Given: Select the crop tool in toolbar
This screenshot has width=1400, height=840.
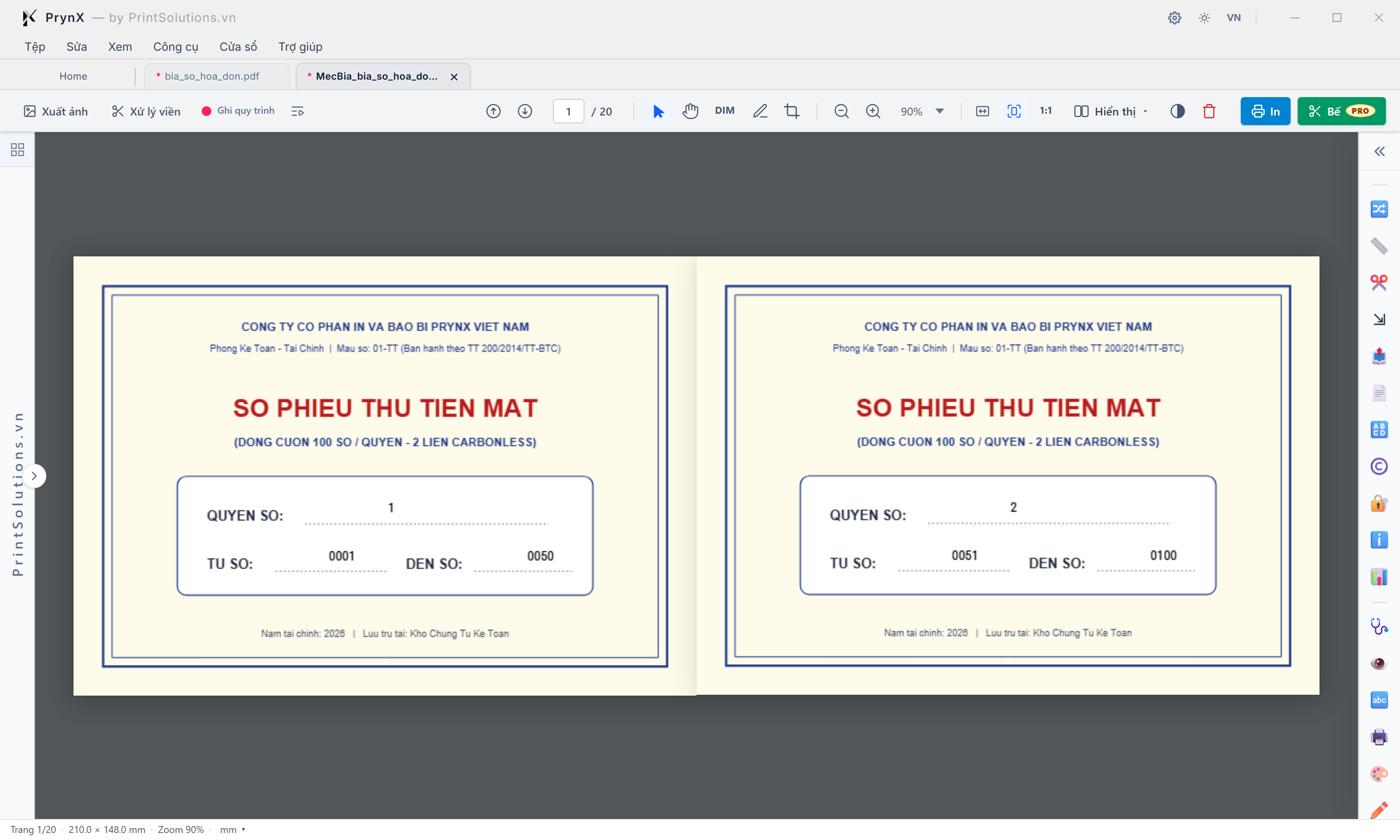Looking at the screenshot, I should [x=792, y=111].
